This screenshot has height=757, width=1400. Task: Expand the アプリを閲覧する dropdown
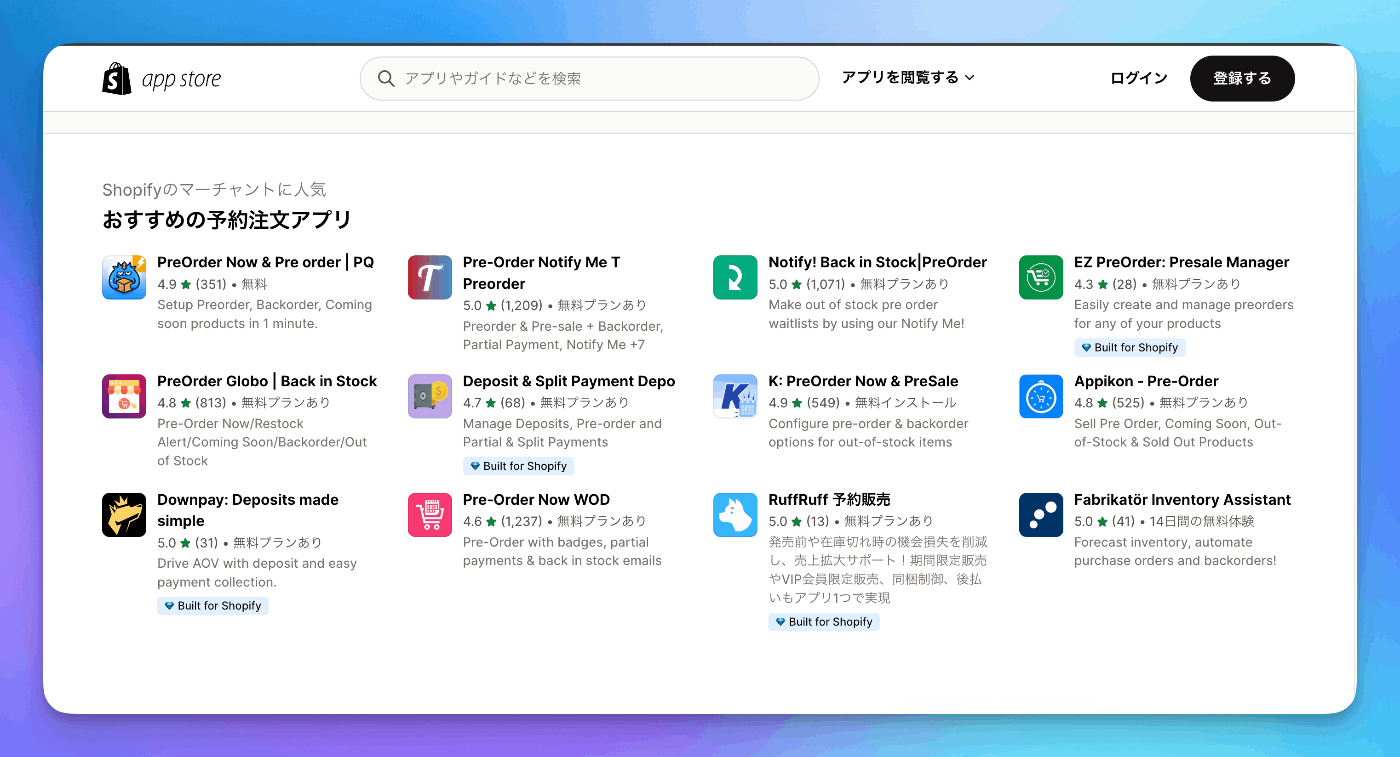(908, 77)
